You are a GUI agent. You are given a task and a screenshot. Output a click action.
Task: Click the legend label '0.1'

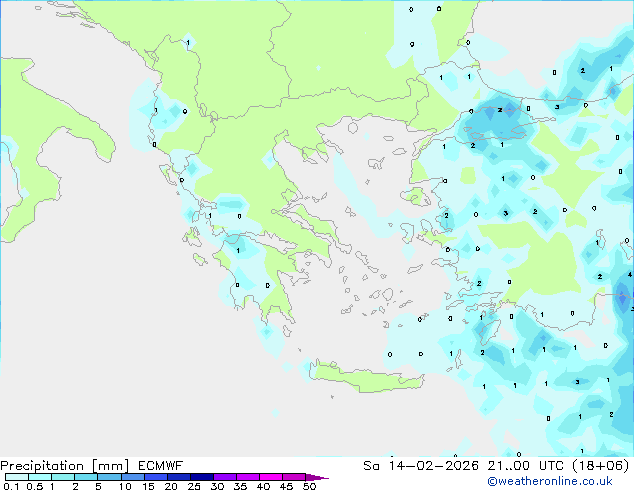click(11, 486)
